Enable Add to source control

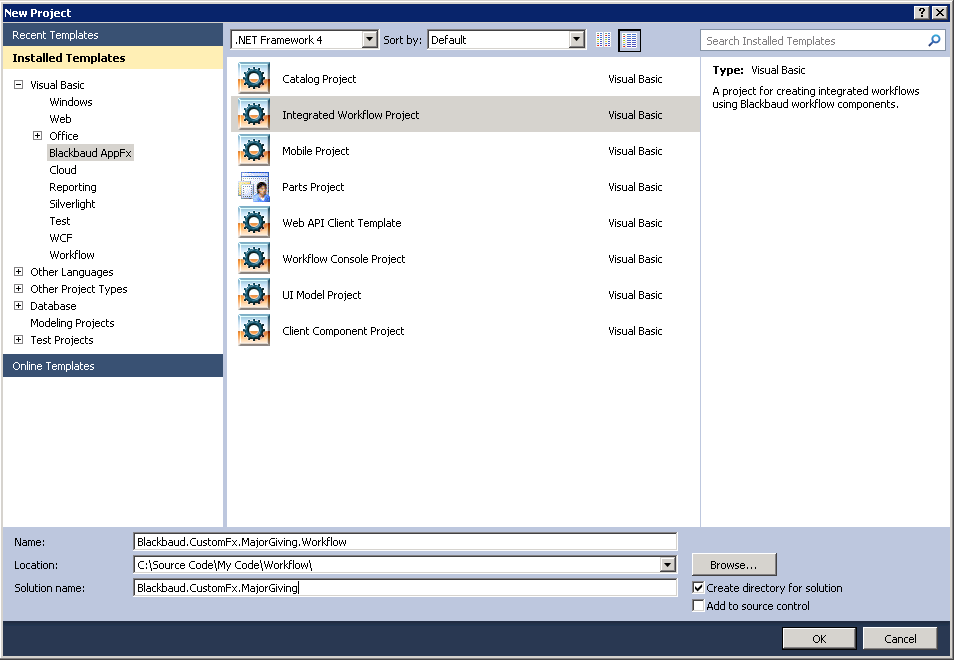click(698, 605)
